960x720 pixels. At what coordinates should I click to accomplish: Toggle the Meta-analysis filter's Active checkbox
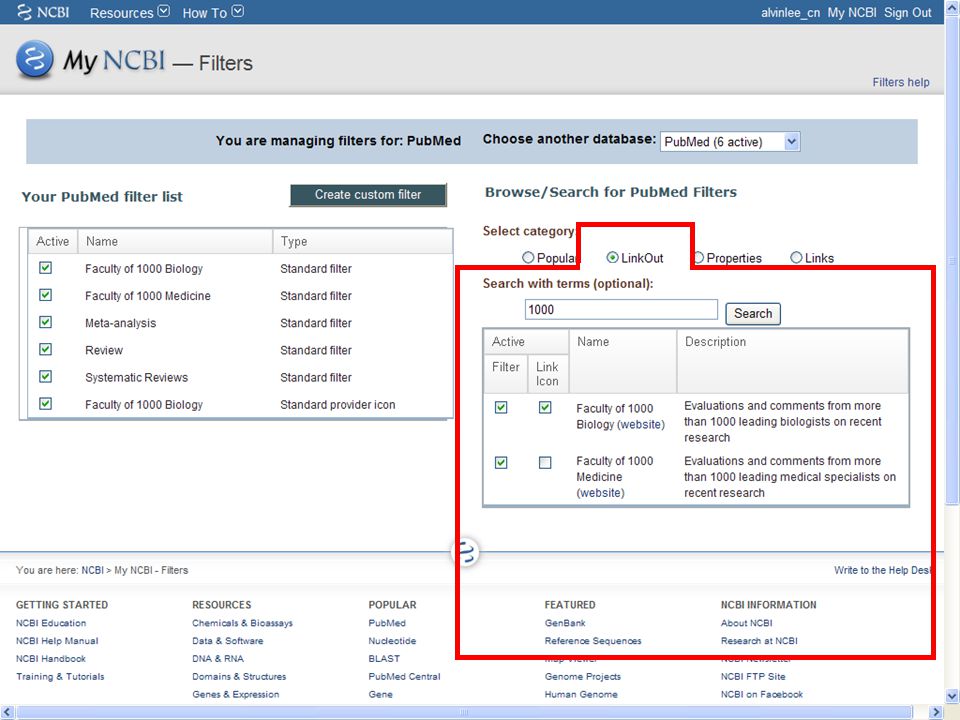[x=45, y=322]
